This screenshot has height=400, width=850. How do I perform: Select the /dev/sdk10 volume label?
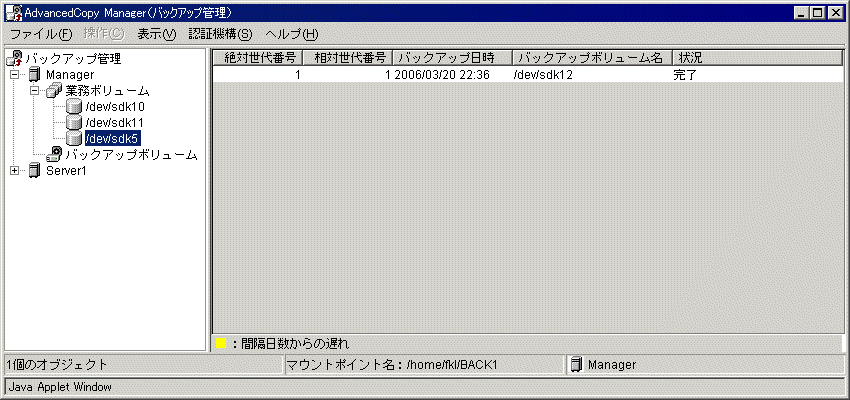click(x=115, y=106)
